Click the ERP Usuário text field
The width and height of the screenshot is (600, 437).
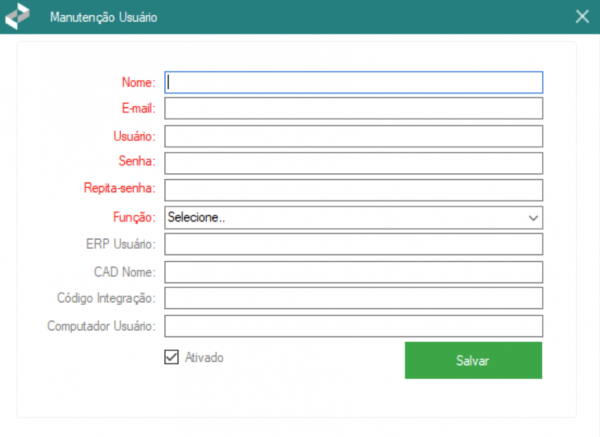point(354,244)
